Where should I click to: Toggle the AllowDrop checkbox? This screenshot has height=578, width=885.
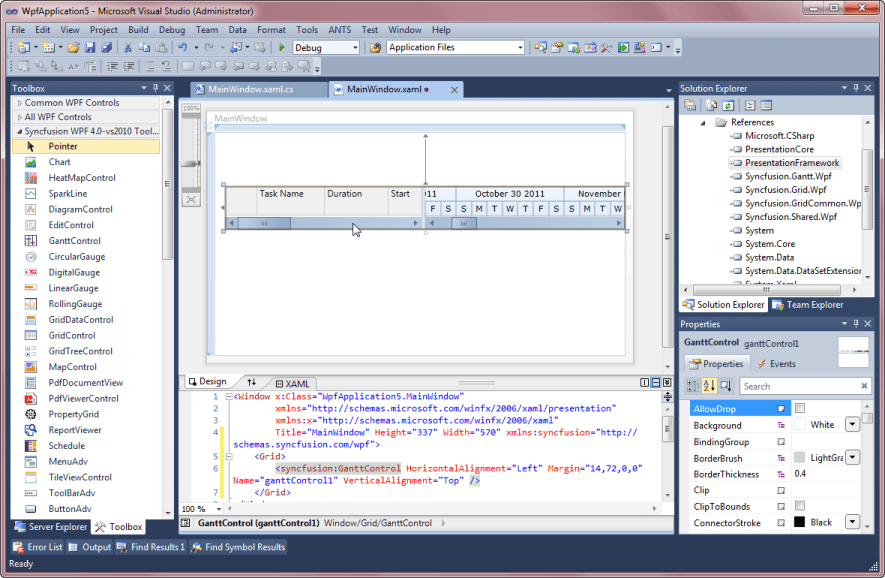pos(800,408)
